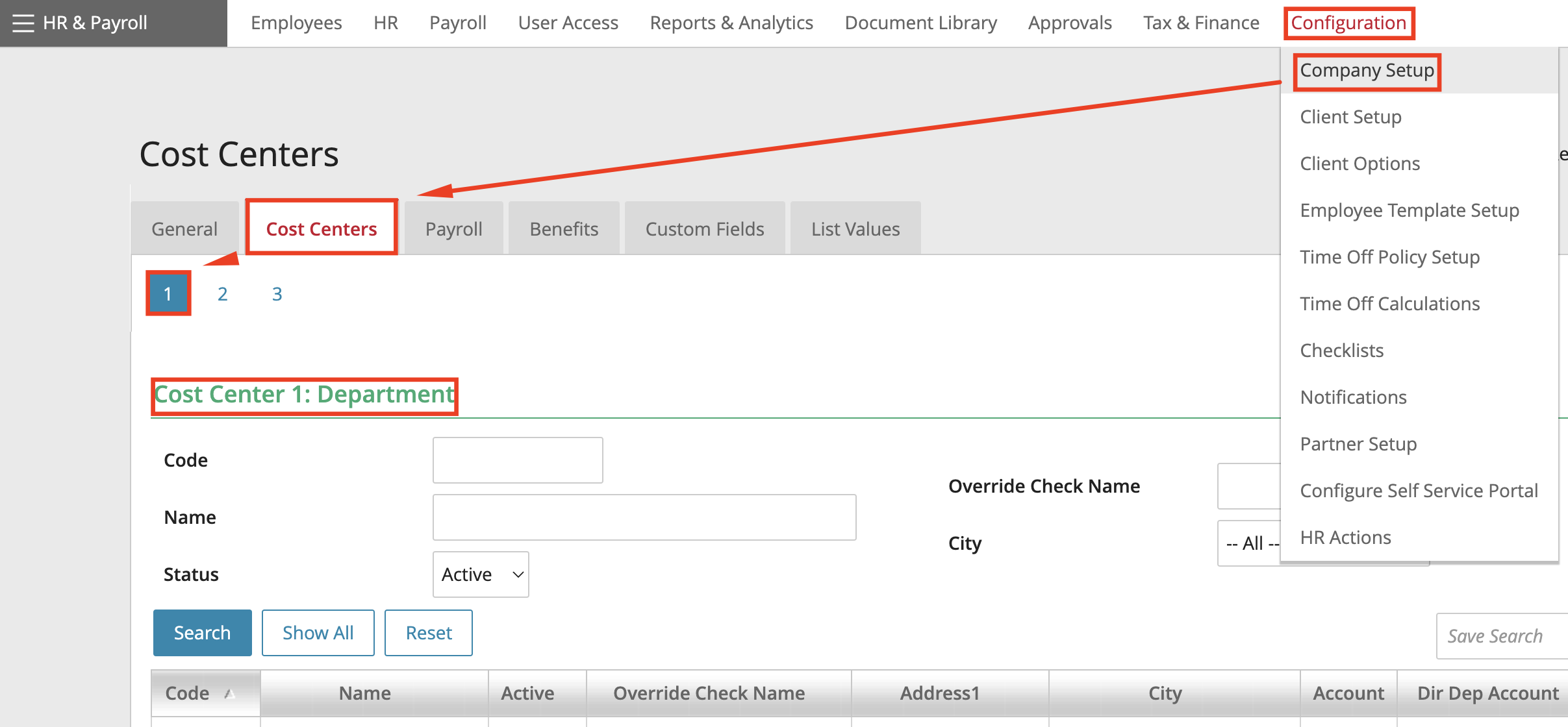
Task: Focus the Code input field
Action: 518,460
